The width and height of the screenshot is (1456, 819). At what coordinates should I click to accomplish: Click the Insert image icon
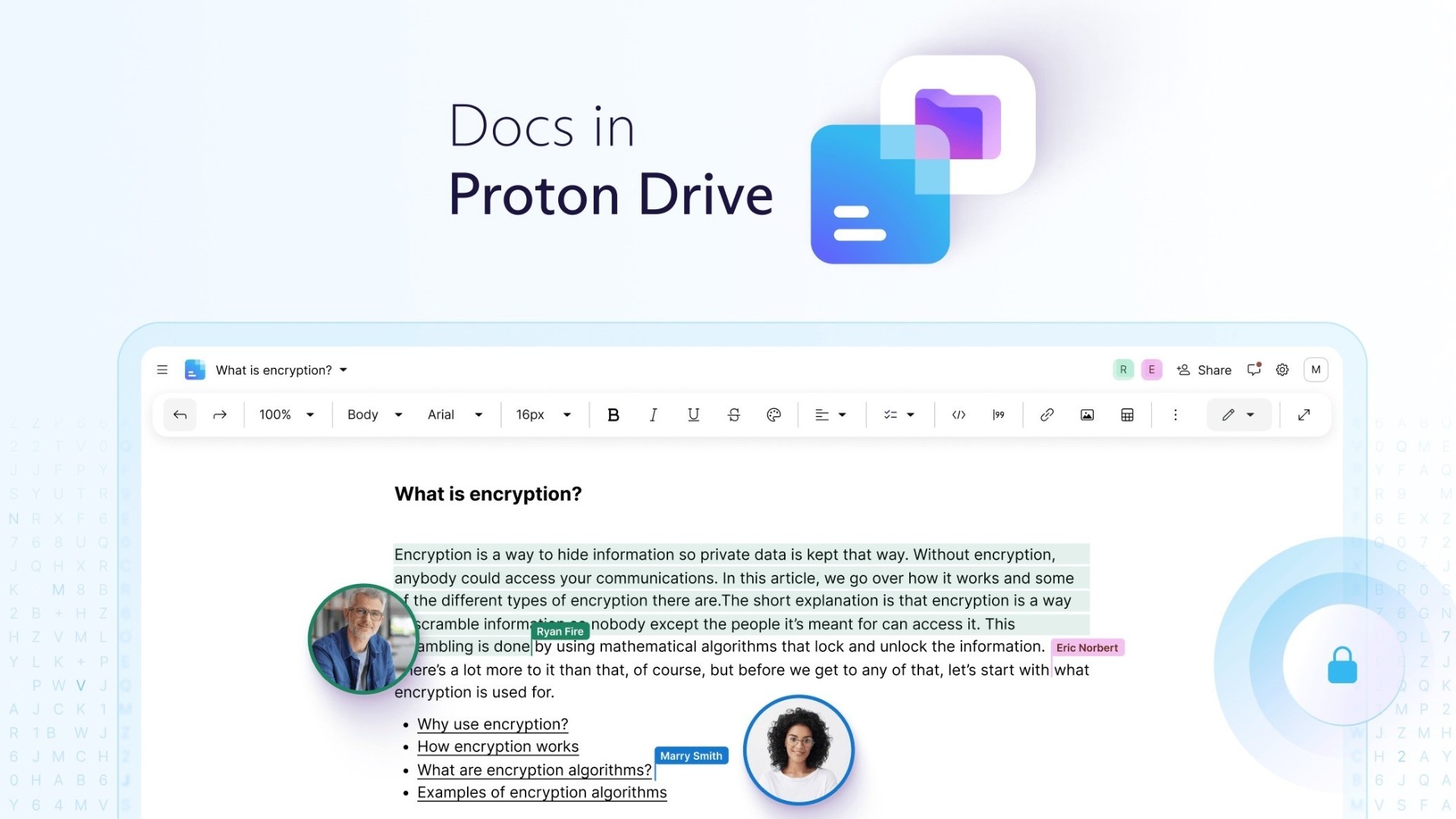[x=1086, y=414]
